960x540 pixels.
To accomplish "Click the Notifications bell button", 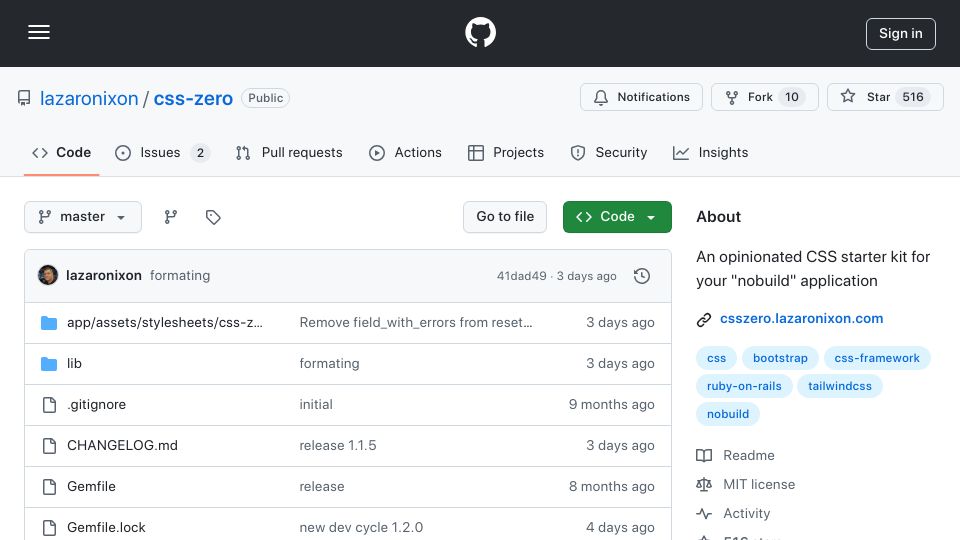I will click(641, 97).
